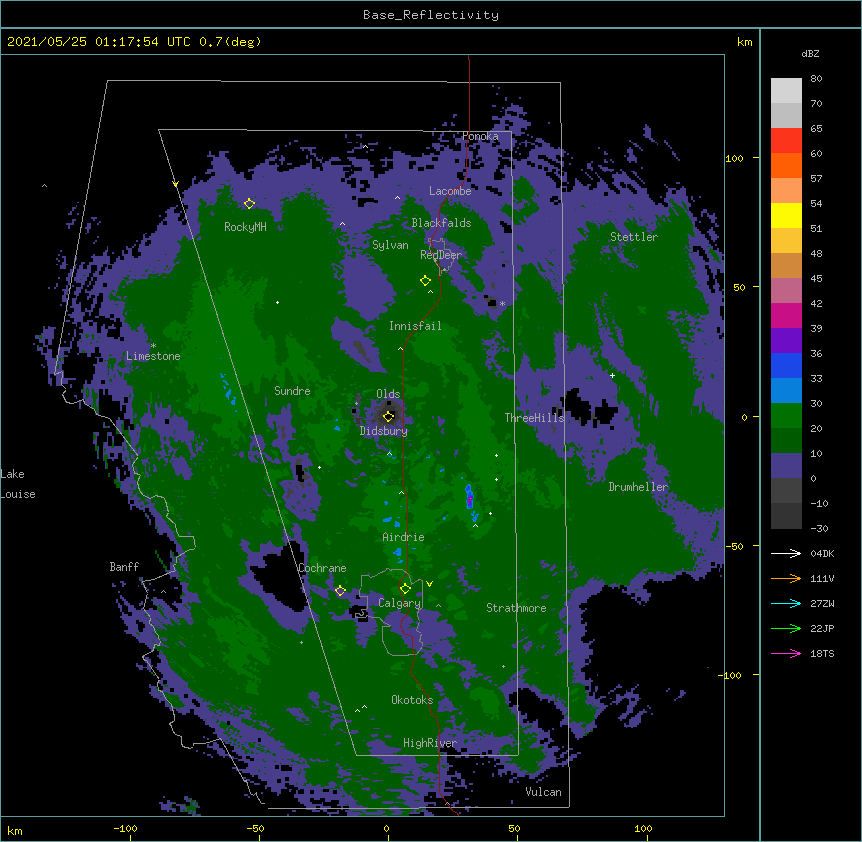
Task: Click the yellow station marker below Cochrane
Action: click(x=340, y=591)
